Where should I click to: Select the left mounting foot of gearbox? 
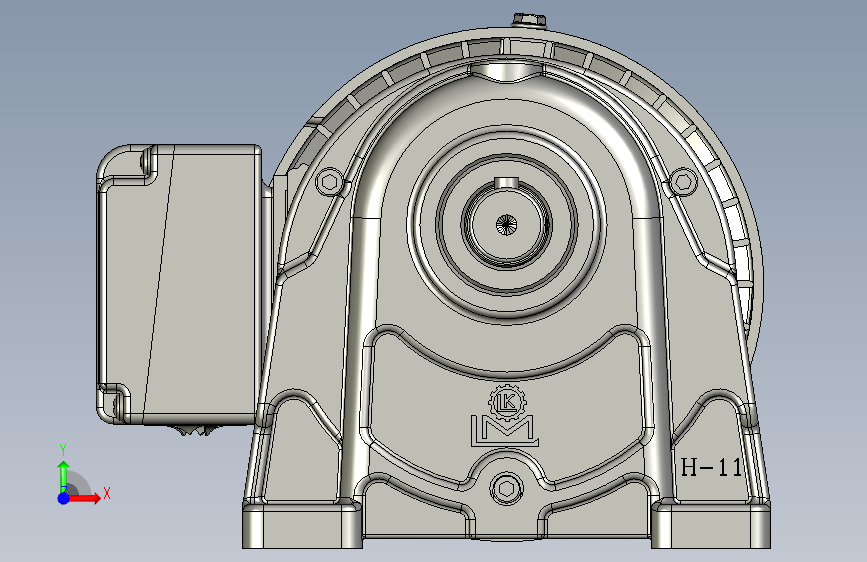point(302,524)
